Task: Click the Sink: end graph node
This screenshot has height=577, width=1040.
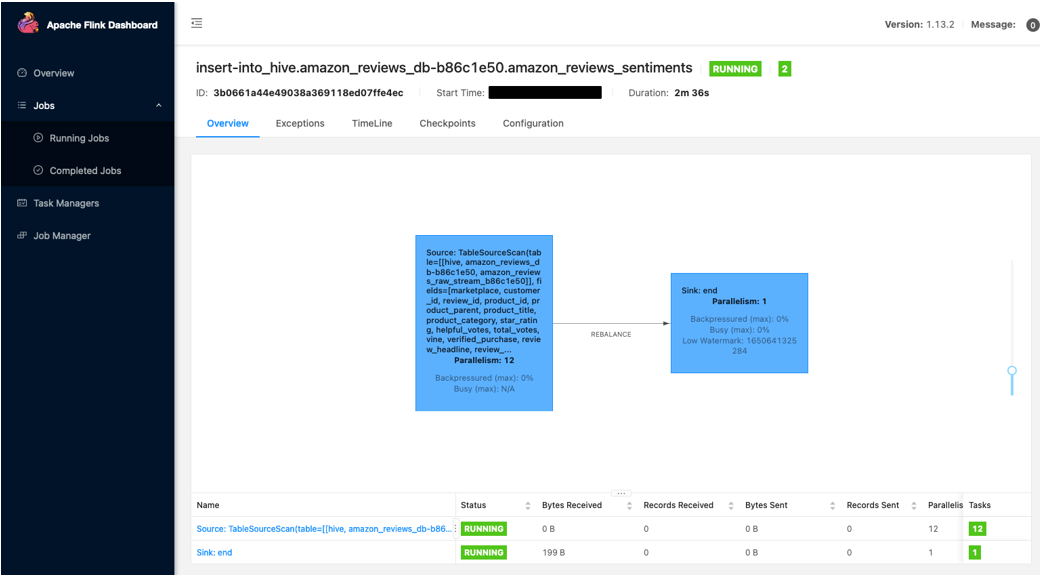Action: (x=740, y=323)
